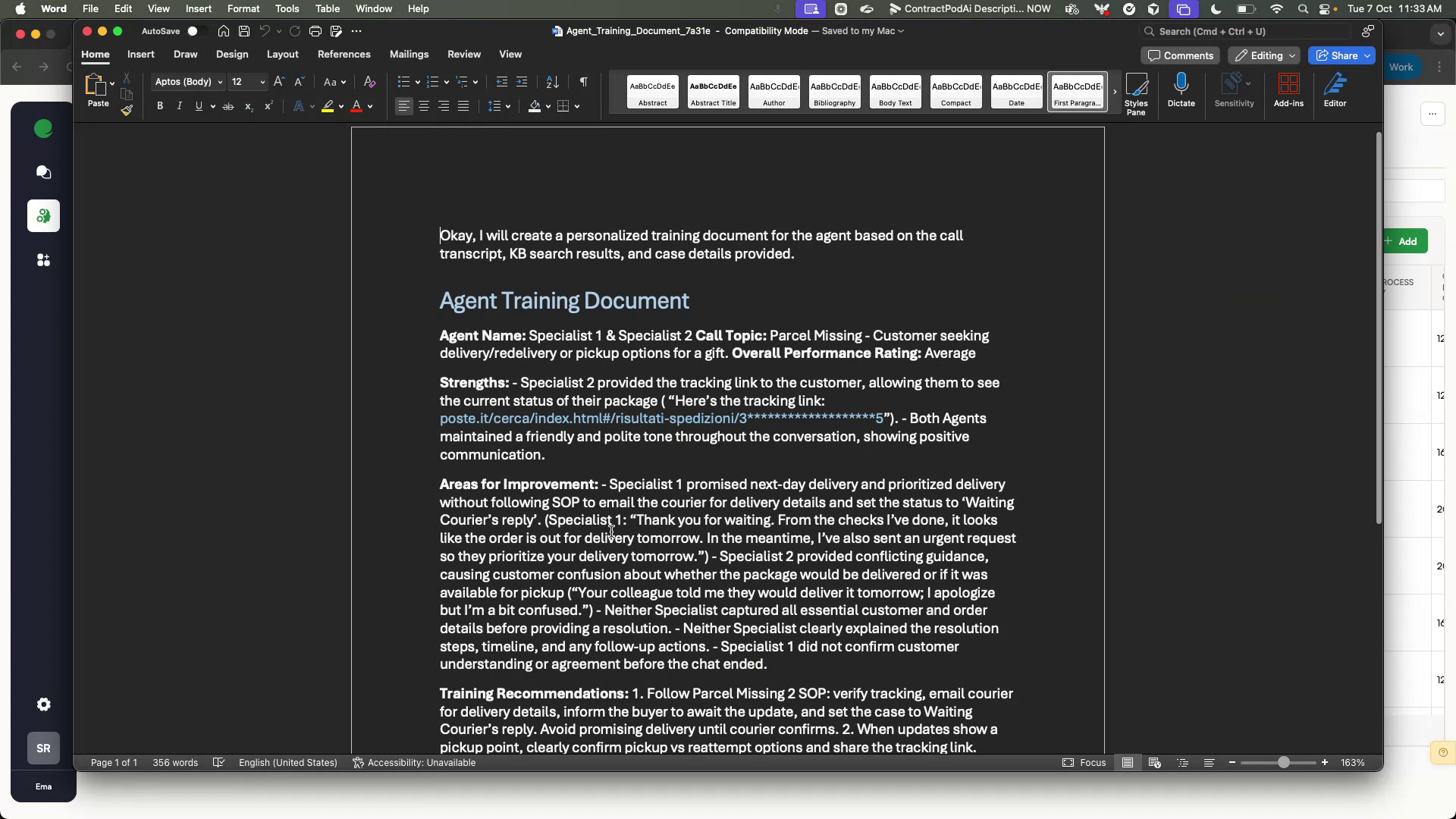Open the Styles Pane
The image size is (1456, 819).
click(x=1136, y=91)
